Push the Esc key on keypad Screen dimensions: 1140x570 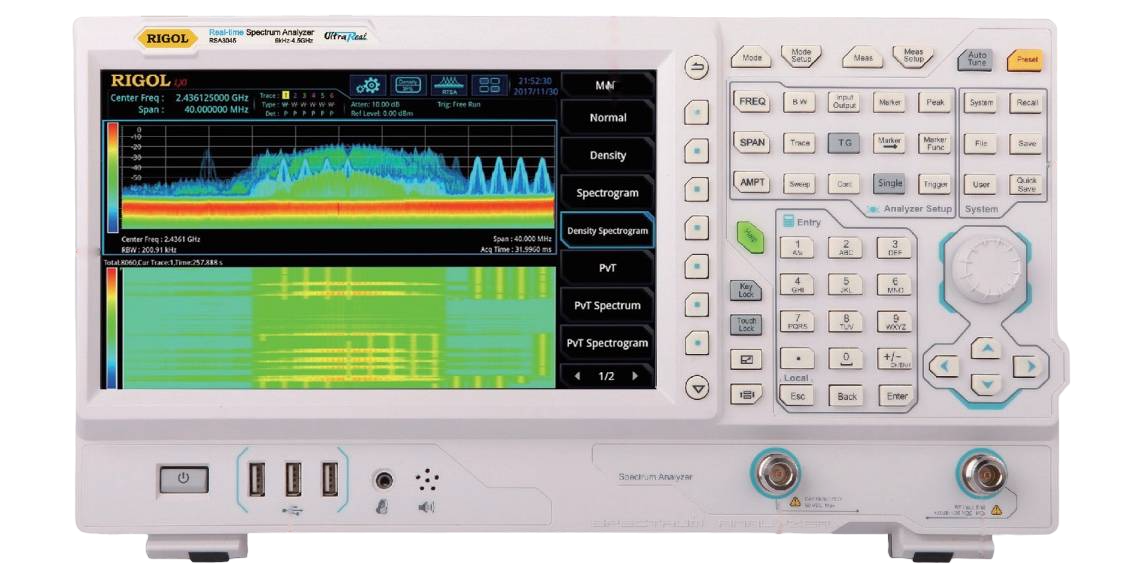tap(797, 396)
